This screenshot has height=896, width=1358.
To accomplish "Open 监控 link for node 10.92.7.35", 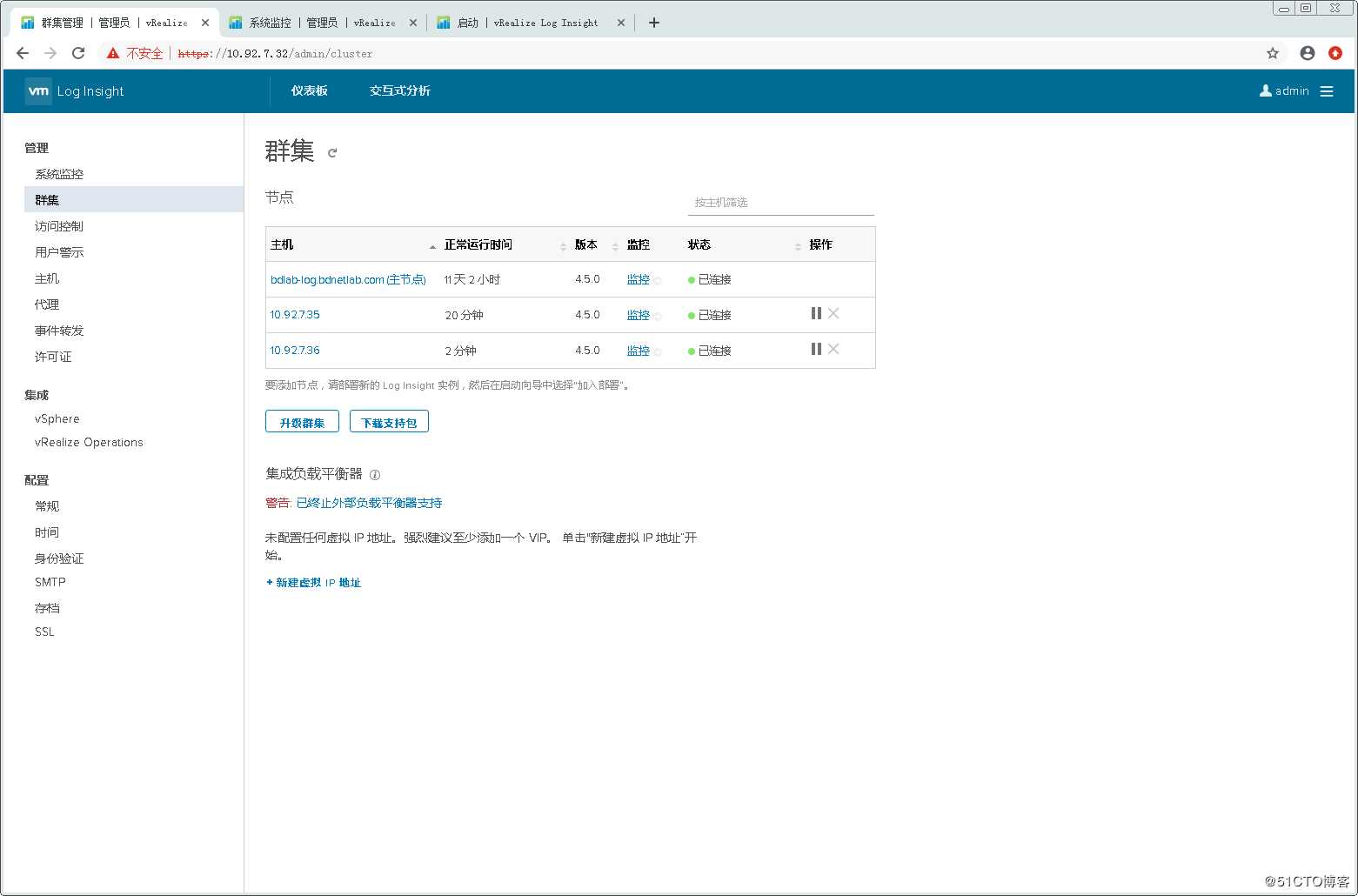I will 639,315.
